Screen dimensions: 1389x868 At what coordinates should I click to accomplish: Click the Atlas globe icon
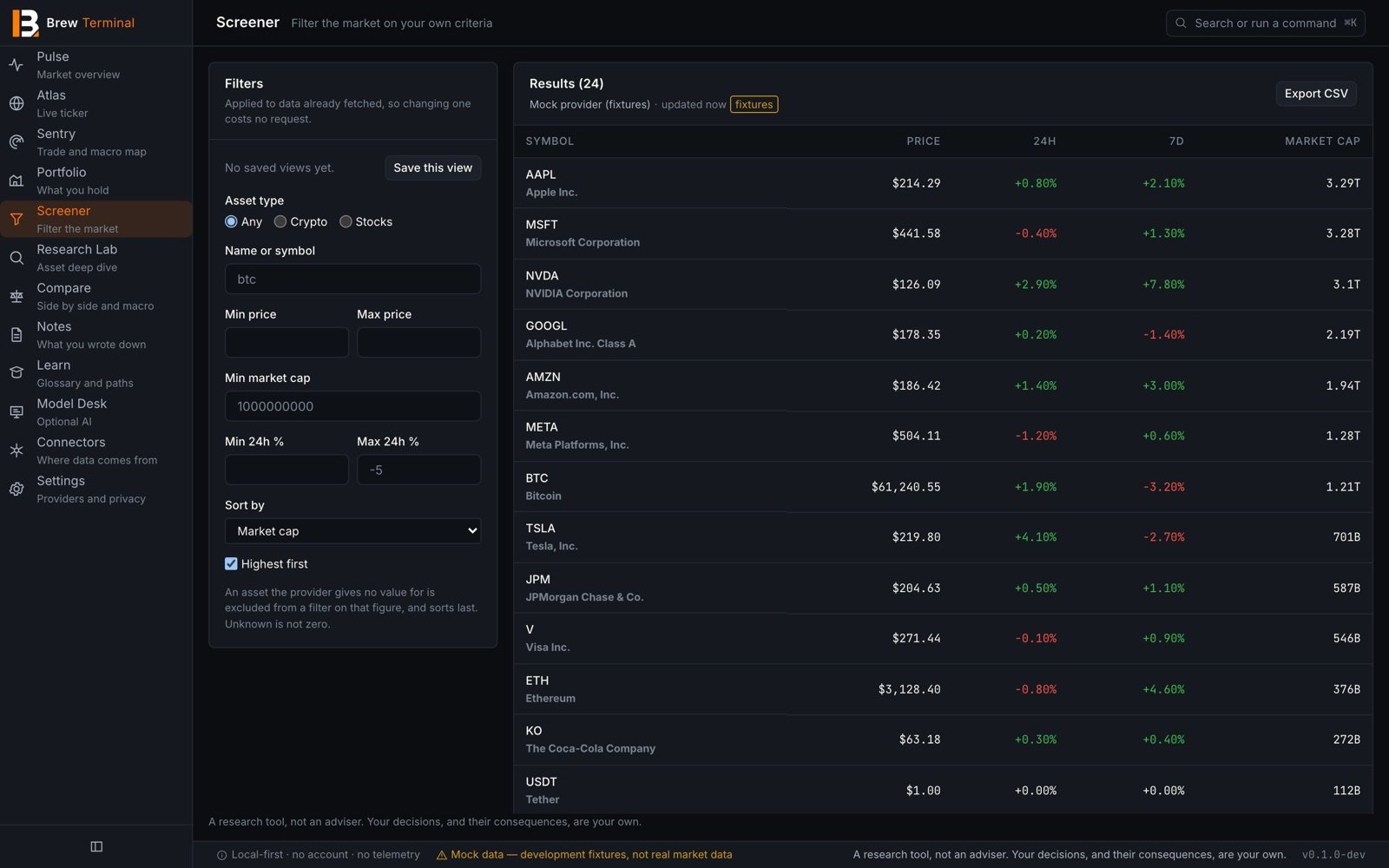[x=16, y=103]
